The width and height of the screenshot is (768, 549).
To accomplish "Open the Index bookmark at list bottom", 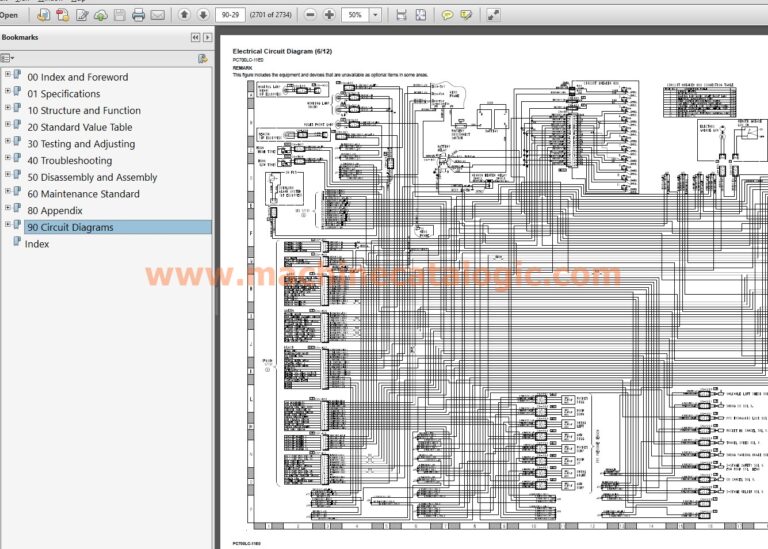I will (37, 244).
